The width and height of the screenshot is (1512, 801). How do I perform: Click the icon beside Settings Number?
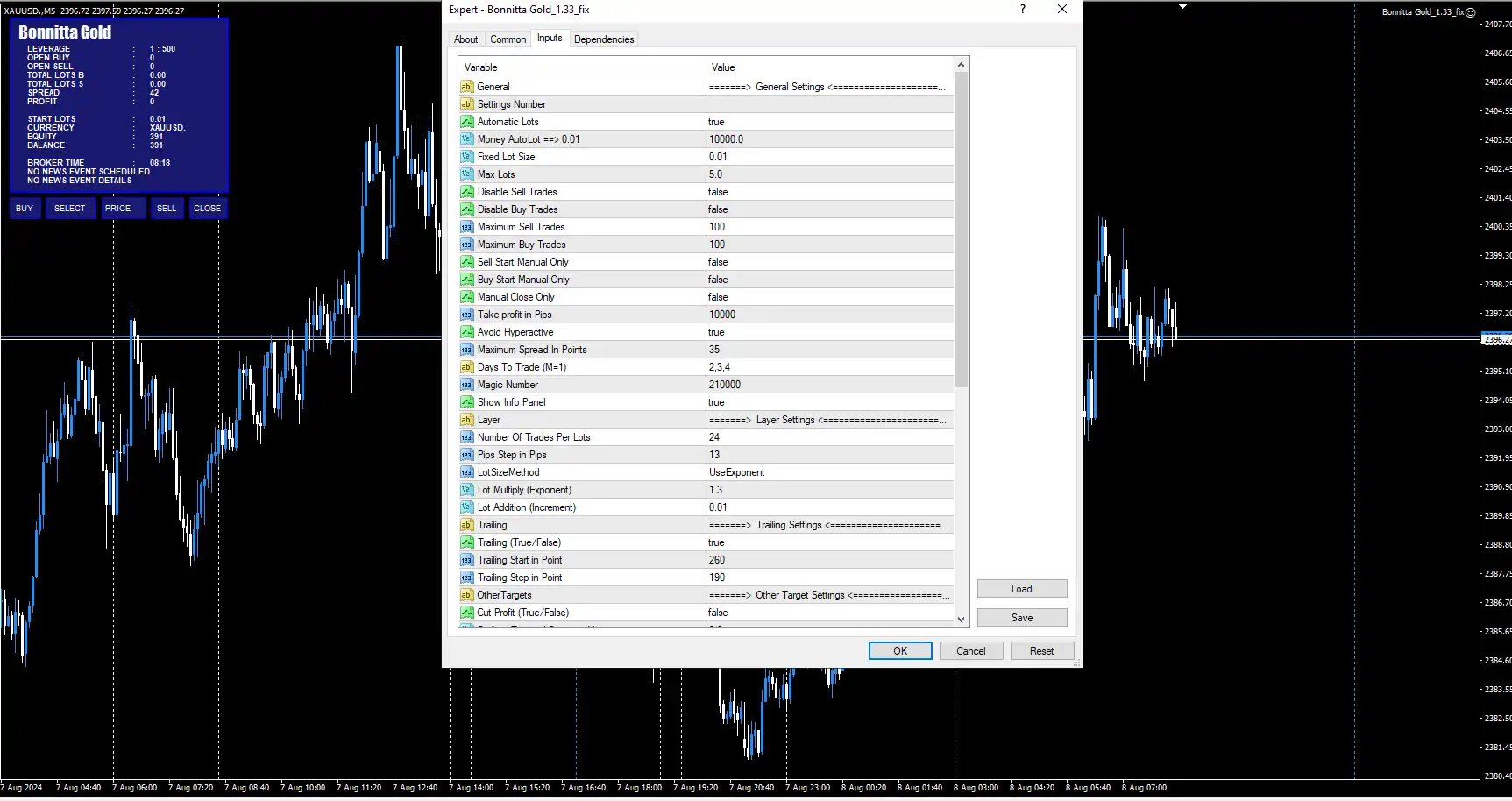pyautogui.click(x=467, y=104)
